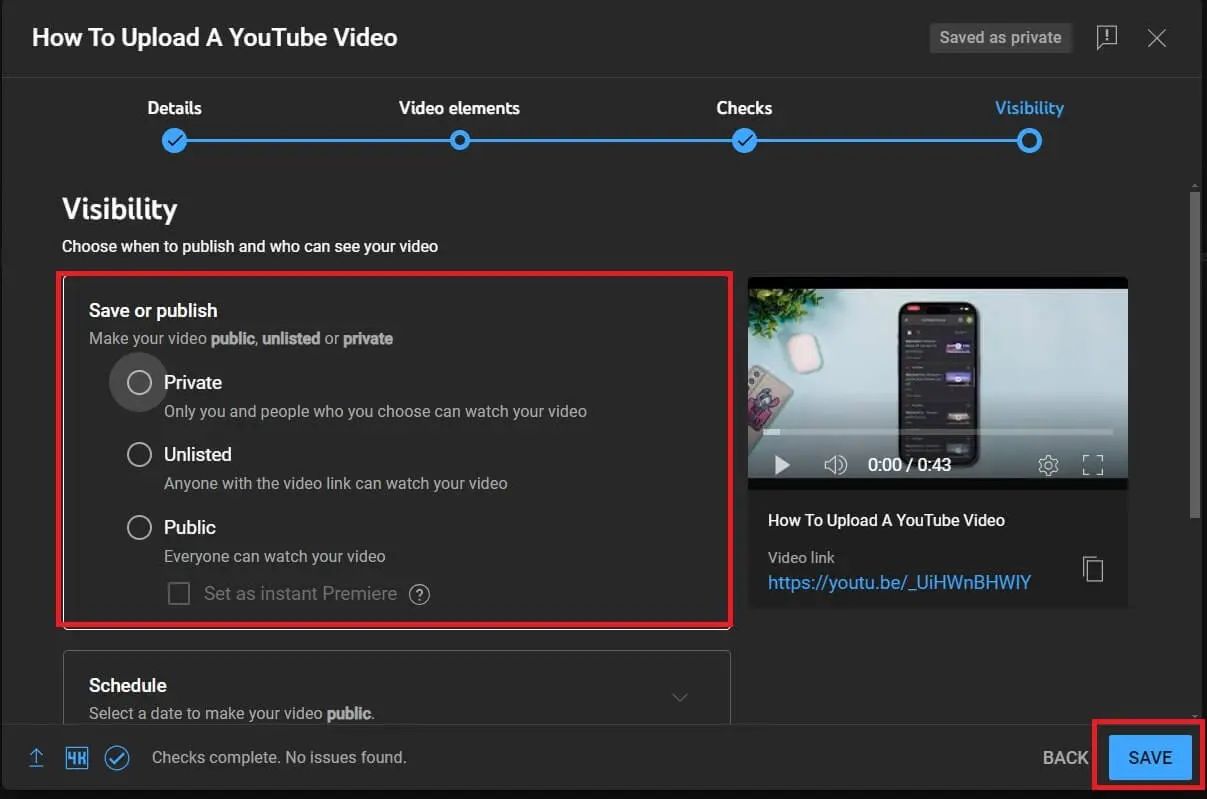Seek in the video progress bar

pos(938,432)
